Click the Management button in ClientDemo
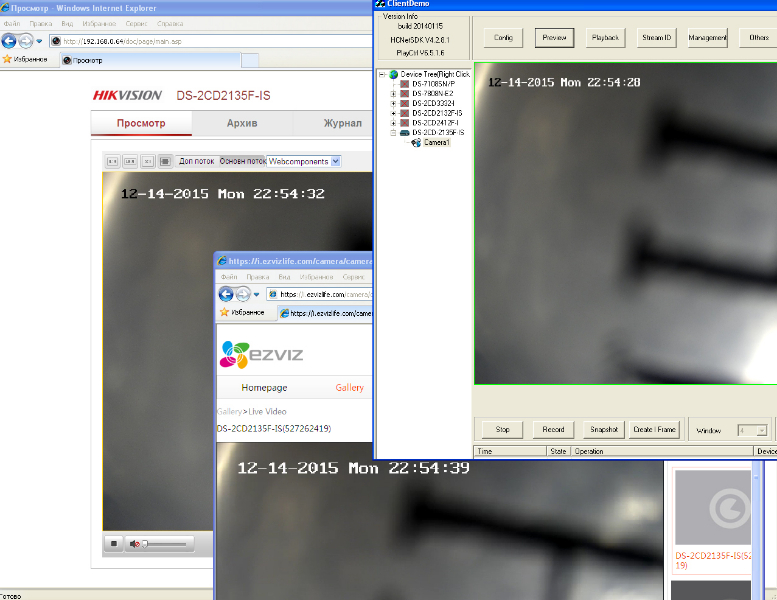 click(708, 38)
